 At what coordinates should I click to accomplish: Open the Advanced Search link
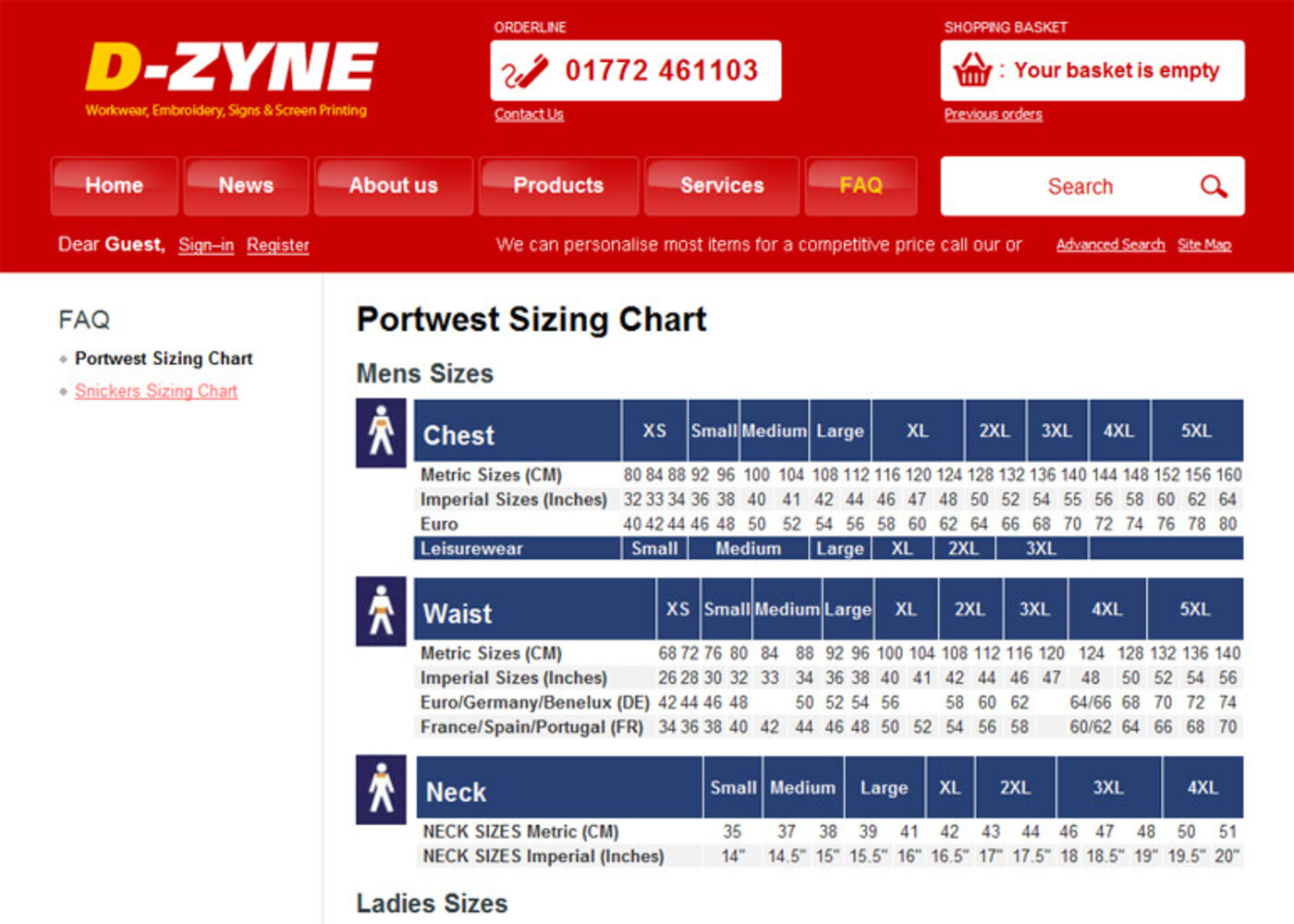(1110, 245)
